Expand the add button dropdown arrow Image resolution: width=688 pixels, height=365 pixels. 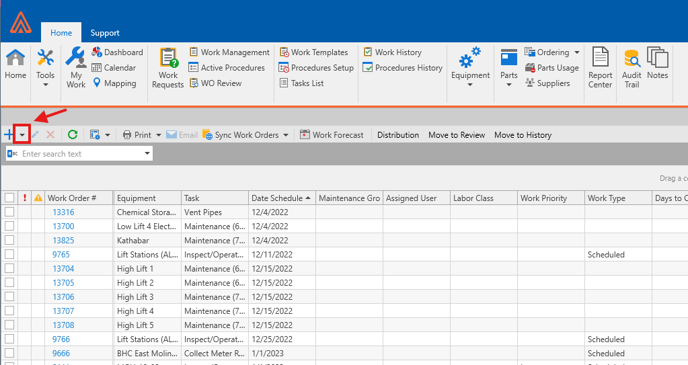pyautogui.click(x=22, y=135)
